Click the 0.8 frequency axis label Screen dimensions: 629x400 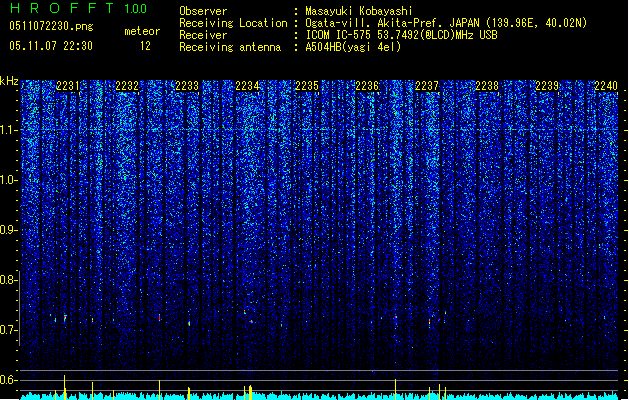[9, 280]
